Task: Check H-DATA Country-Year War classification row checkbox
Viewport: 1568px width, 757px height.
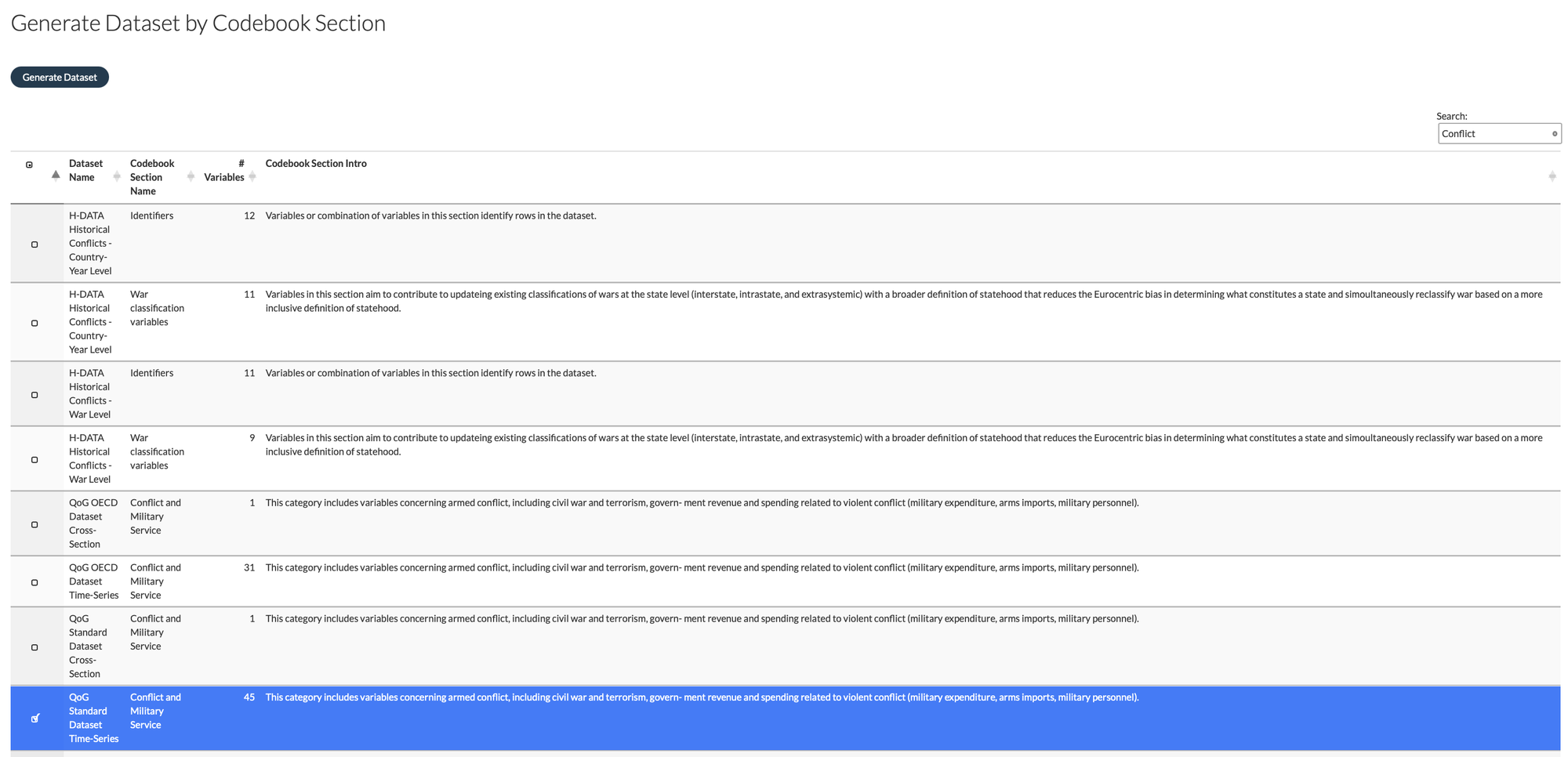Action: 34,323
